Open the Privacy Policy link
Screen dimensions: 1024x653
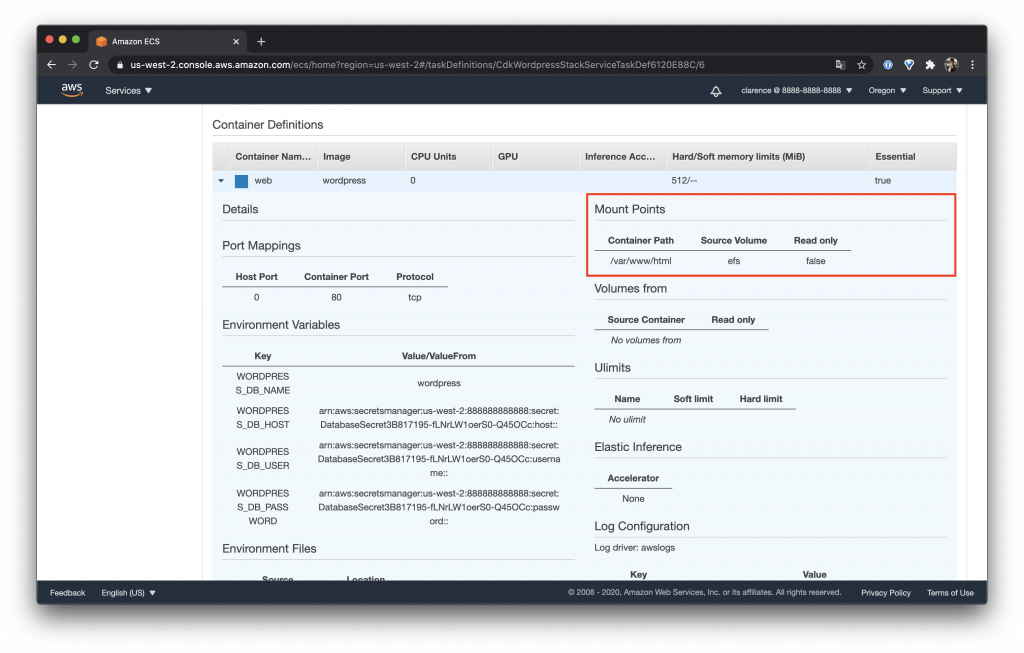tap(886, 593)
